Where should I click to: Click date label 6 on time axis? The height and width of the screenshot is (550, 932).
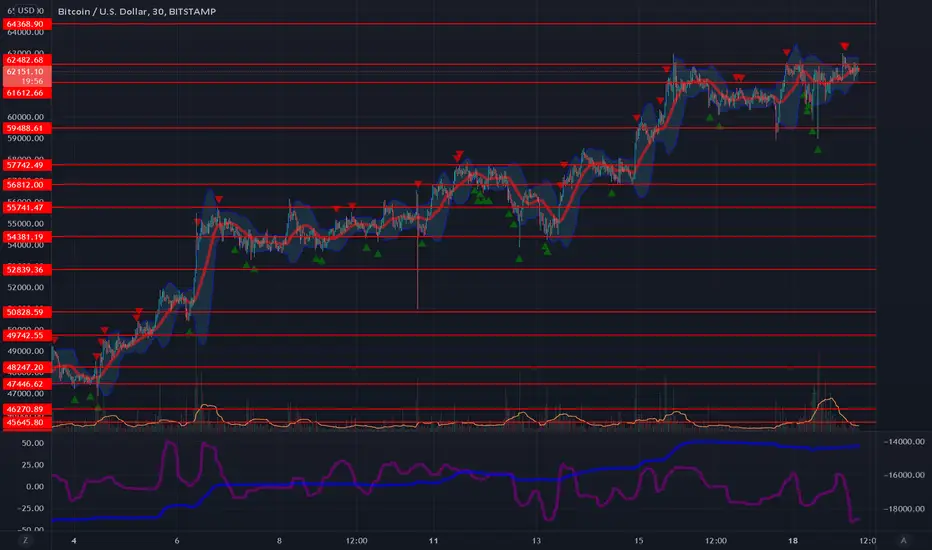177,540
